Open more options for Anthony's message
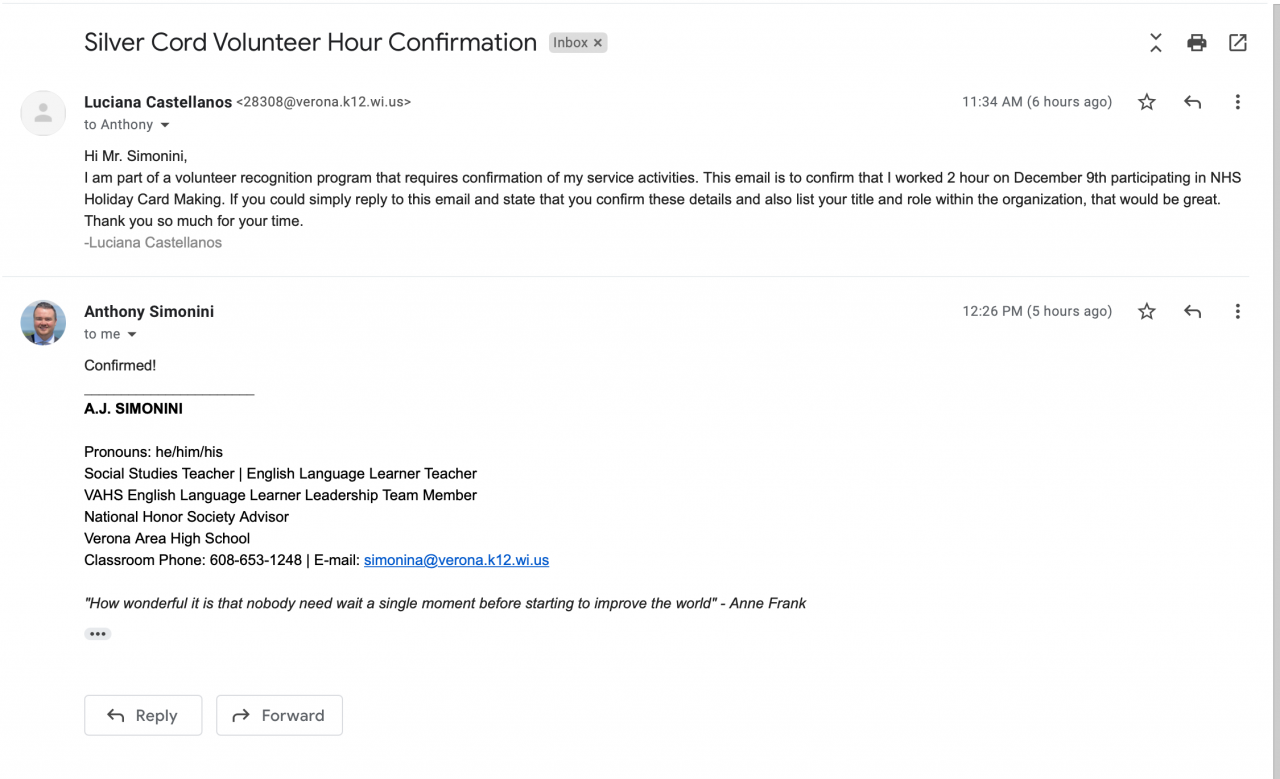1280x779 pixels. point(1237,312)
